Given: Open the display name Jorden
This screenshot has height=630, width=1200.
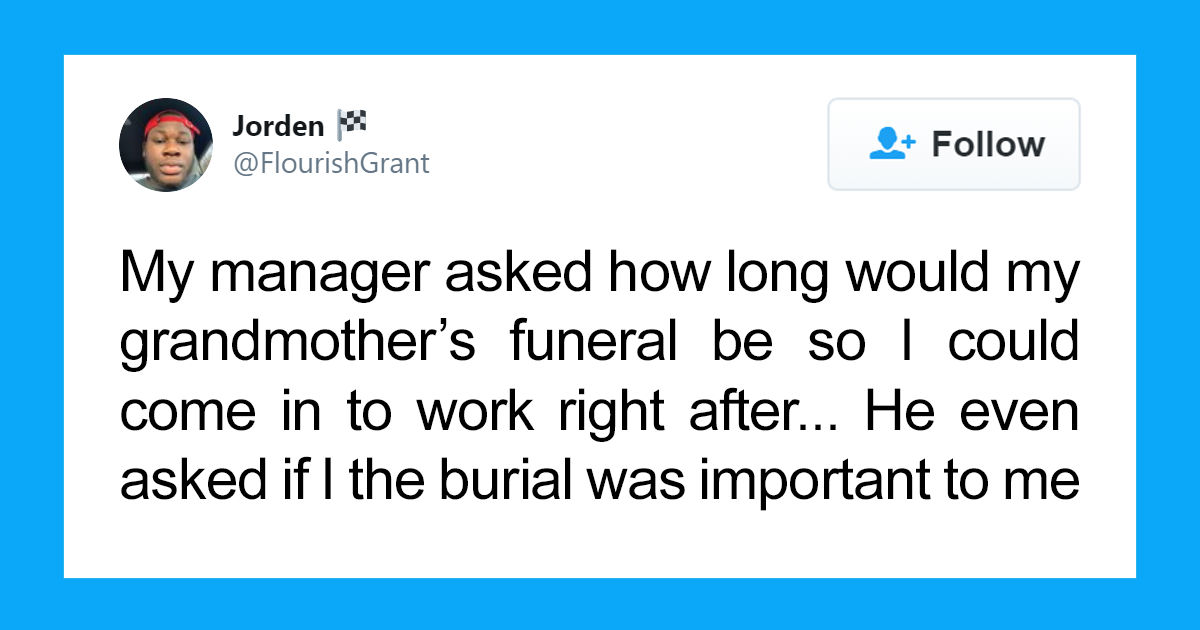Looking at the screenshot, I should [x=278, y=126].
